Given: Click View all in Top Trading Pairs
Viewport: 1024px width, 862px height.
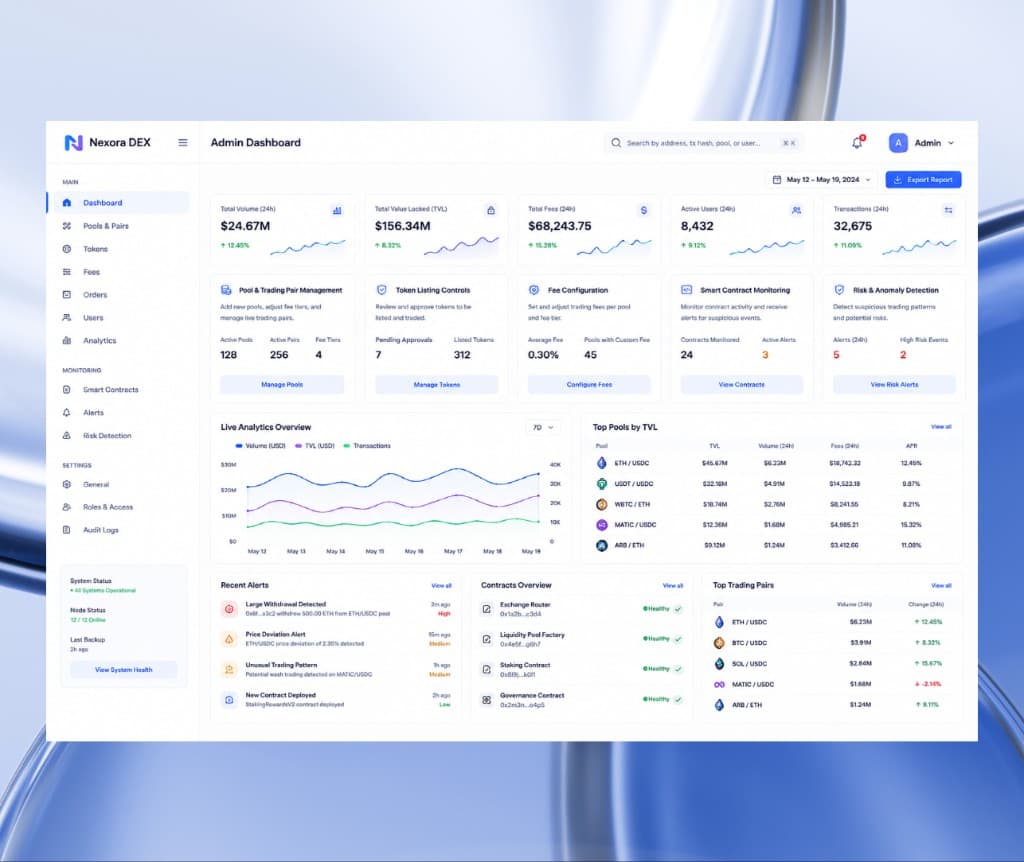Looking at the screenshot, I should click(941, 586).
